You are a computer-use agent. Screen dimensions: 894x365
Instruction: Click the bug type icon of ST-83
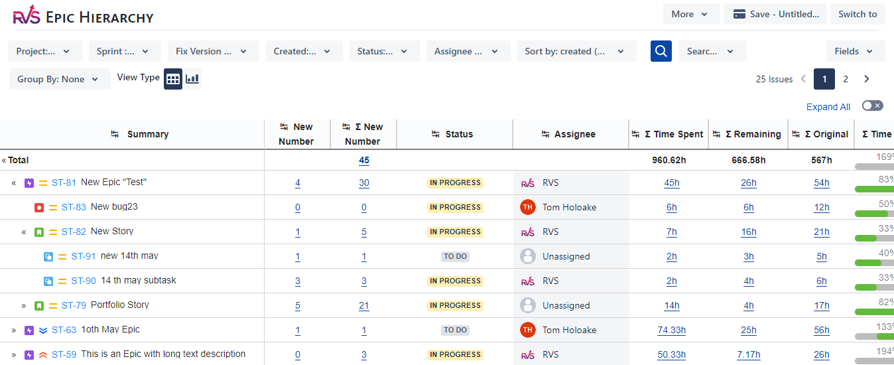[x=39, y=208]
